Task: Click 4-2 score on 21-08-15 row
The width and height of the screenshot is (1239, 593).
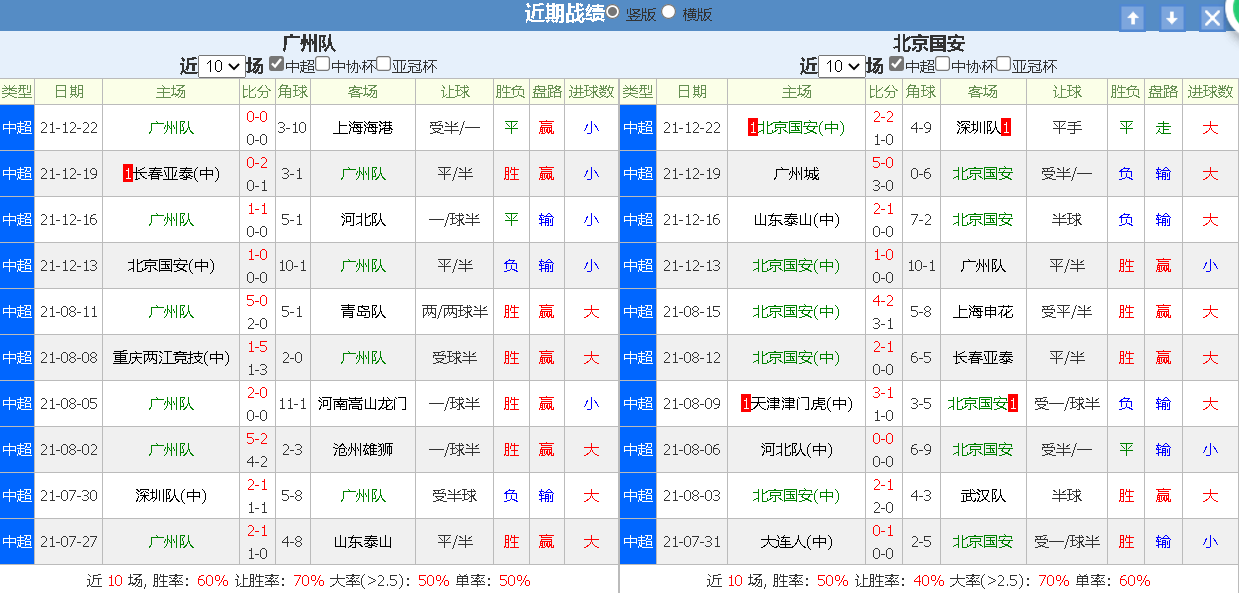Action: [883, 300]
